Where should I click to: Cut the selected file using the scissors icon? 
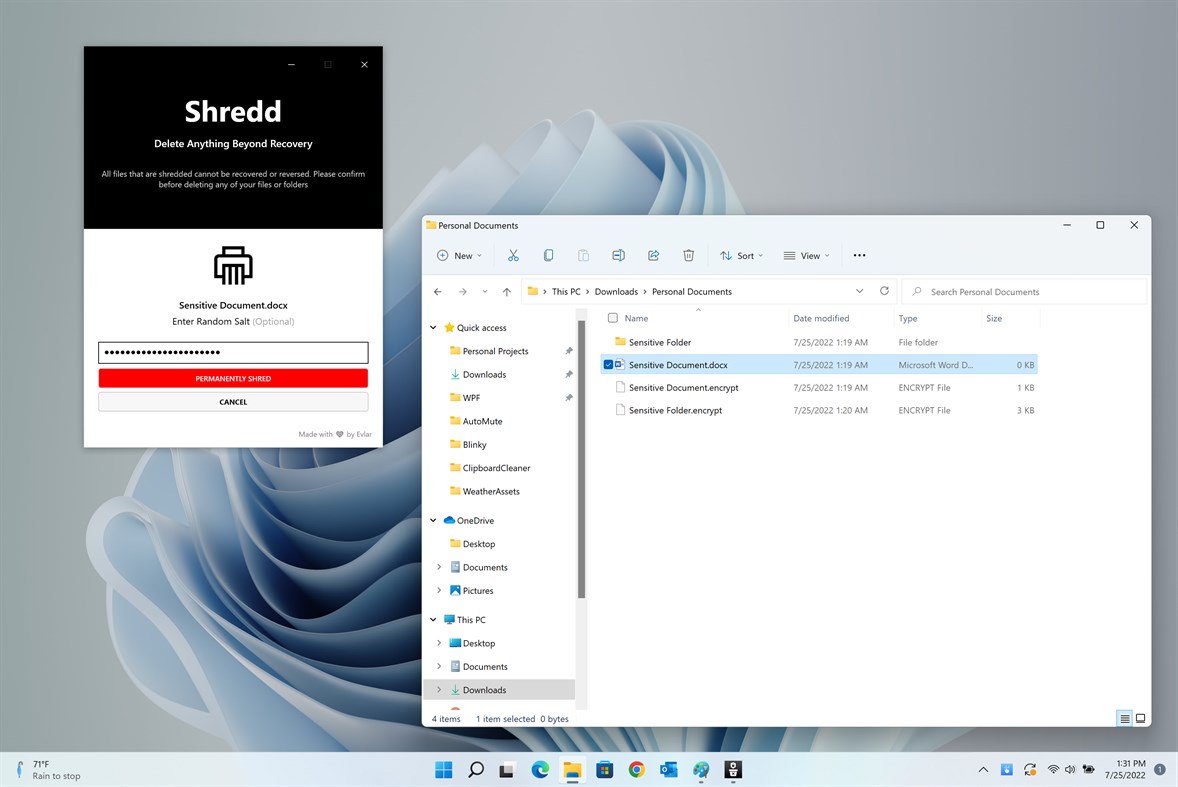(x=513, y=255)
